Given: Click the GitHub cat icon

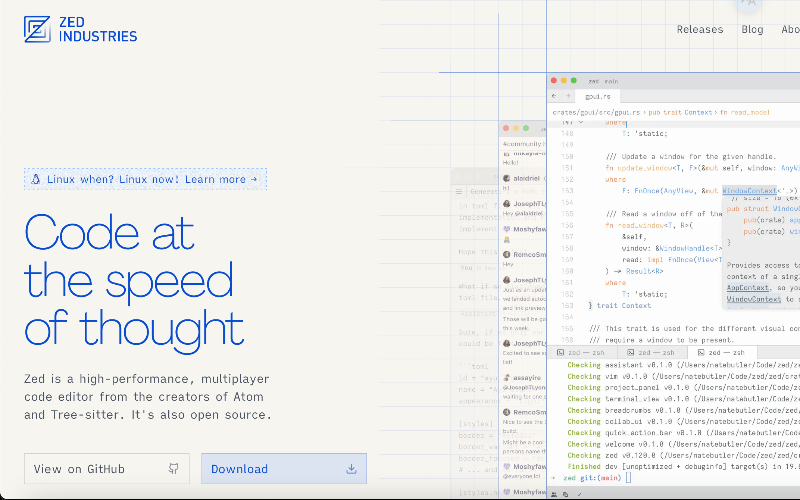Looking at the screenshot, I should (174, 468).
